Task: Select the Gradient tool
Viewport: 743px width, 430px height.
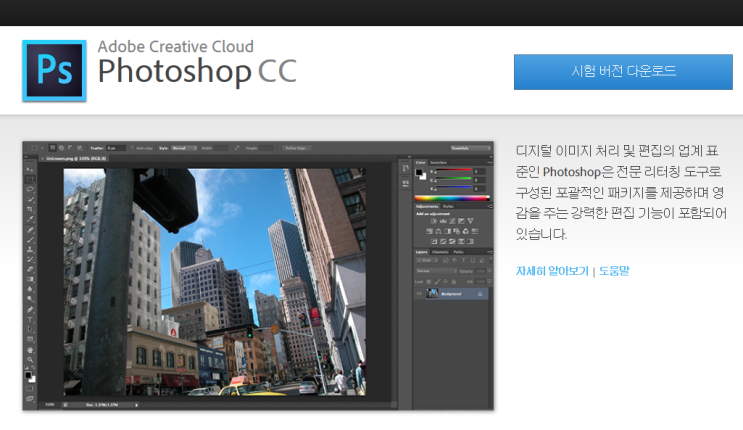Action: (30, 279)
